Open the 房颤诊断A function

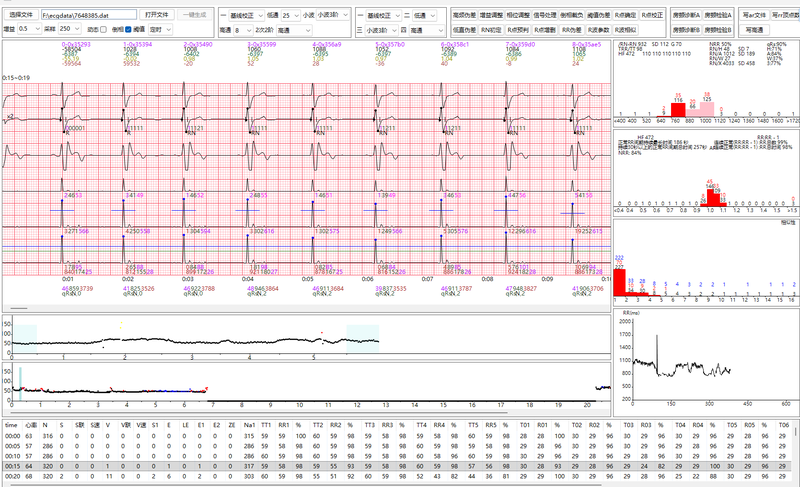tap(688, 16)
